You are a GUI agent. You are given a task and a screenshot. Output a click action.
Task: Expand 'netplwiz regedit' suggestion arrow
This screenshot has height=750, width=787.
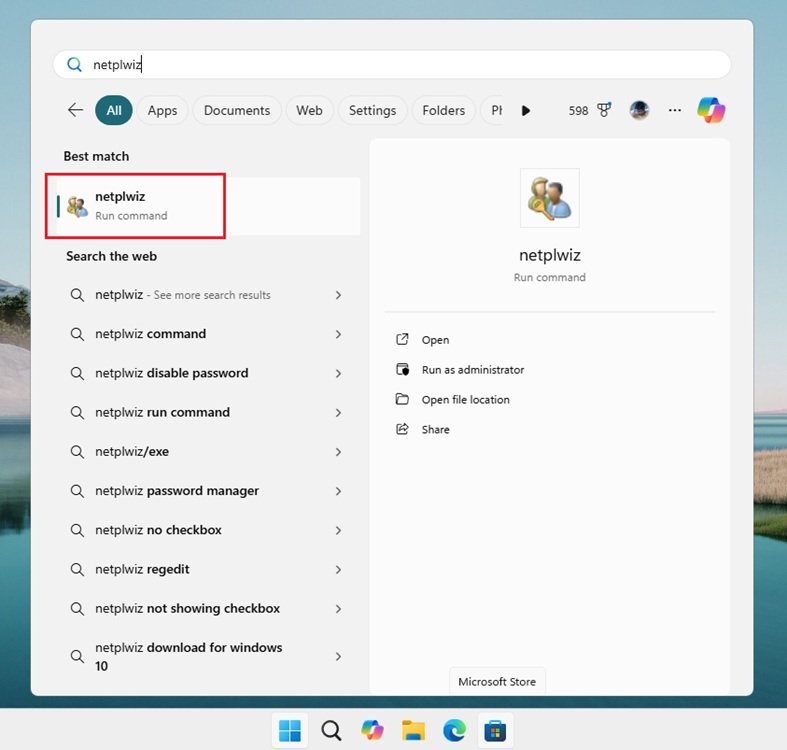click(x=338, y=569)
